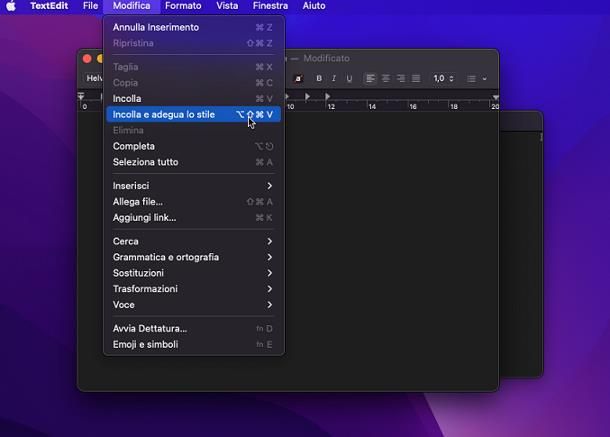Choose Incolla e adegua lo stile
Viewport: 610px width, 437px height.
point(193,114)
